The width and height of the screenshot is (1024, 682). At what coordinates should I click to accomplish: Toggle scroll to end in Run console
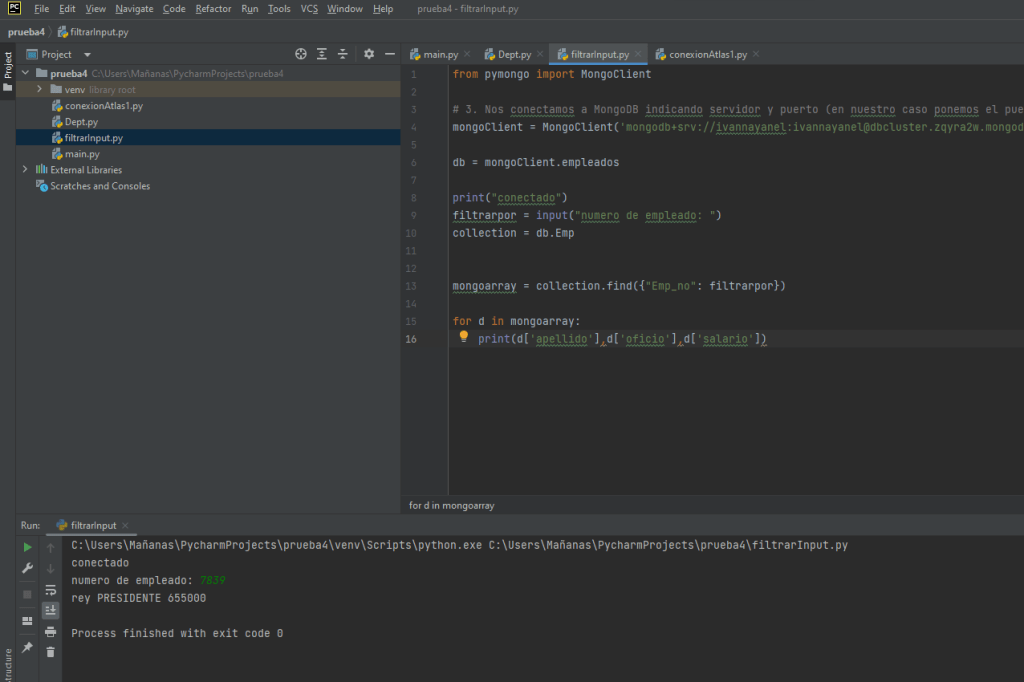tap(50, 610)
